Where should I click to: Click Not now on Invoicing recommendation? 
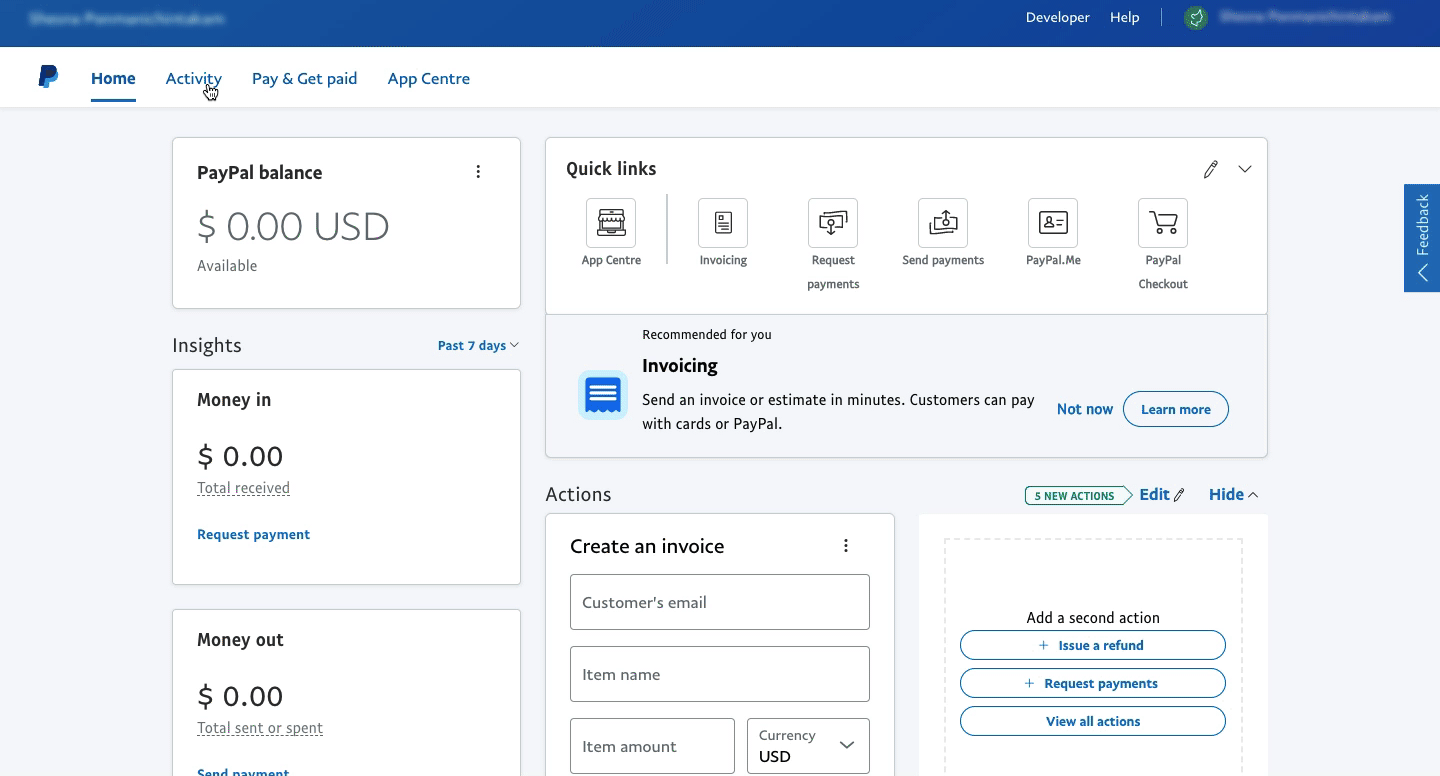click(x=1085, y=409)
